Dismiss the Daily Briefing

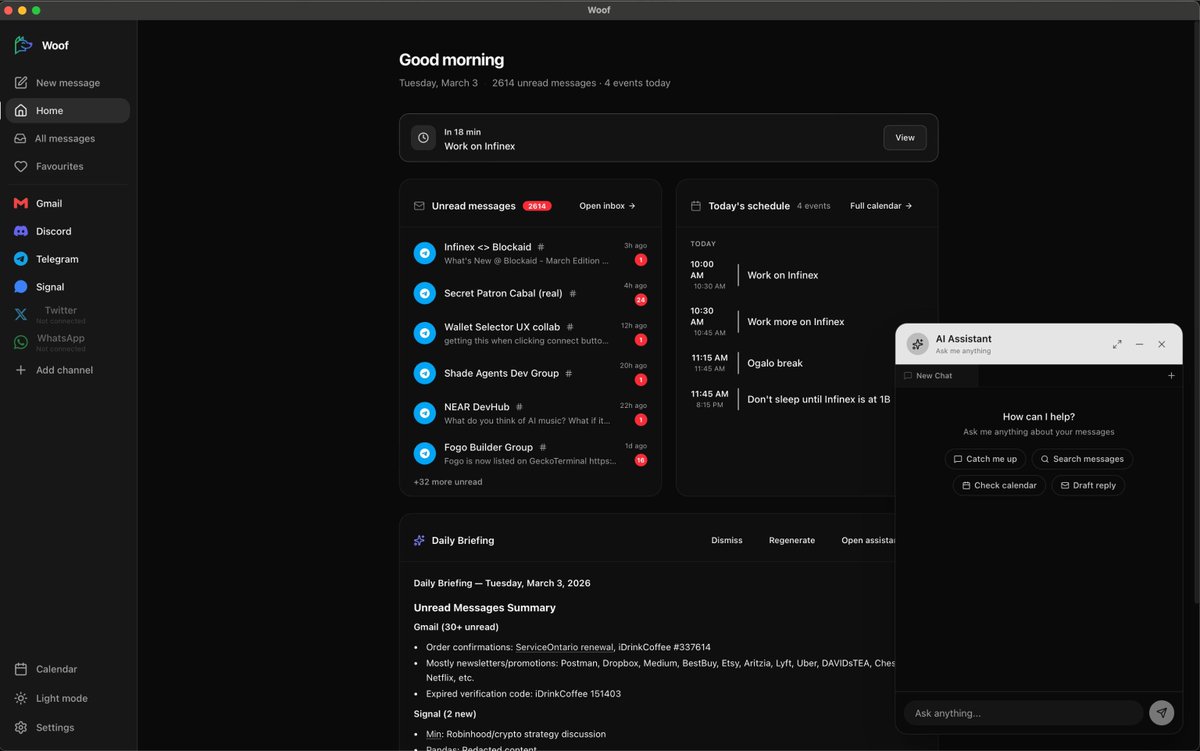click(x=727, y=541)
